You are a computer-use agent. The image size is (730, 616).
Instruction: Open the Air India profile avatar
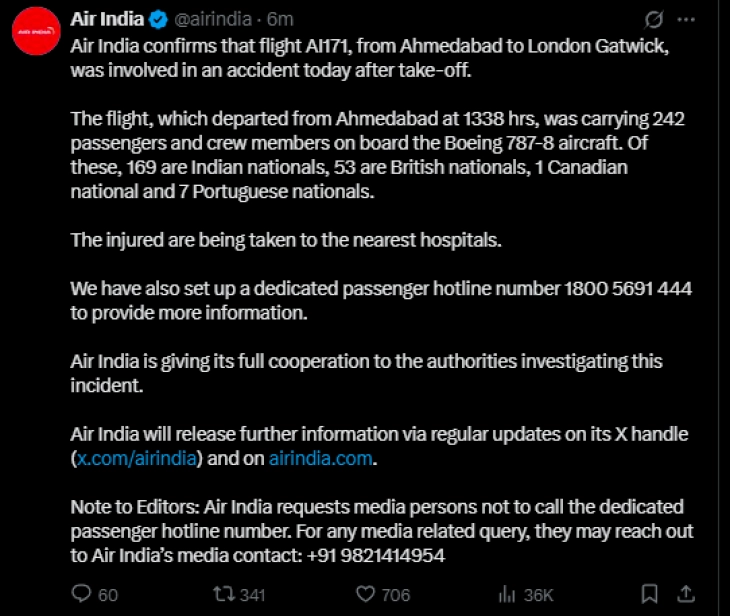tap(35, 32)
